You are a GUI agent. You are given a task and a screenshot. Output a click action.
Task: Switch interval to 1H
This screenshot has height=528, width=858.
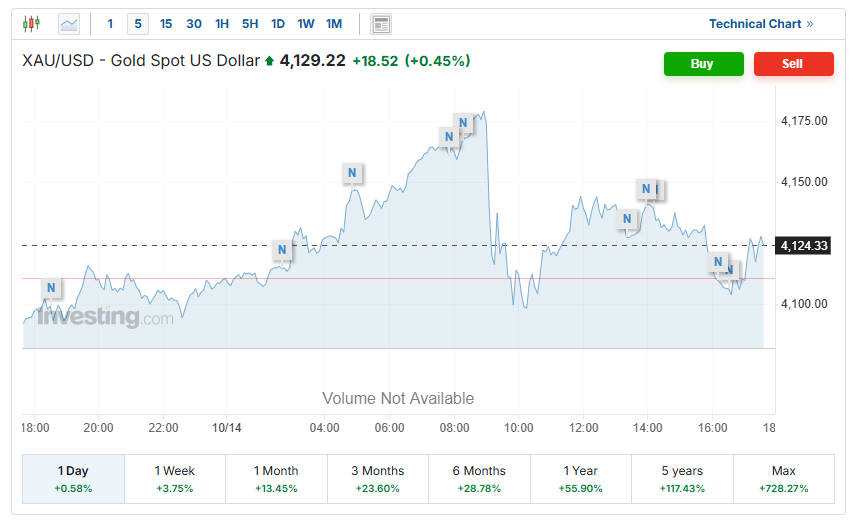click(x=222, y=24)
